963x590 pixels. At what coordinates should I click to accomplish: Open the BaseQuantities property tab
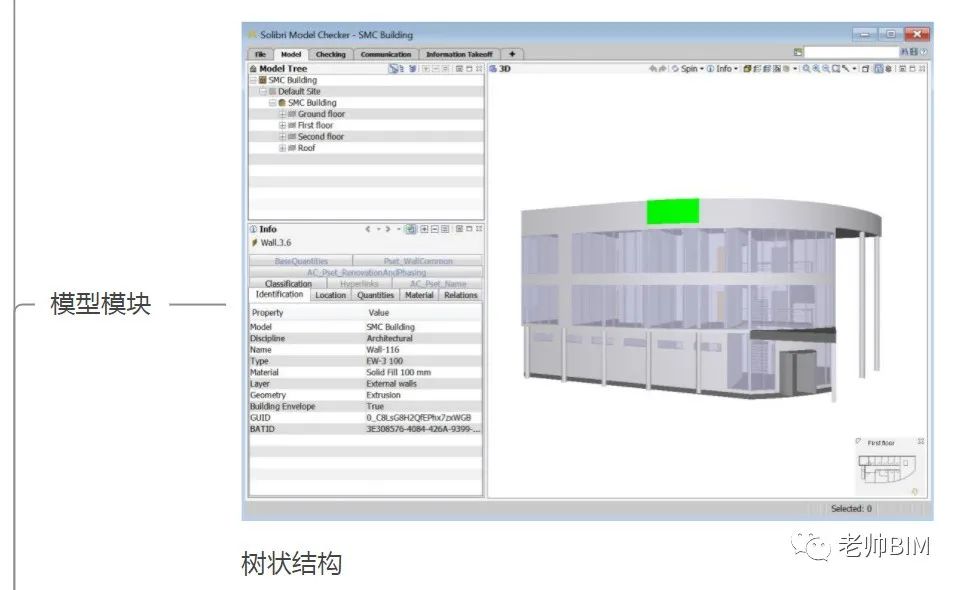[301, 261]
